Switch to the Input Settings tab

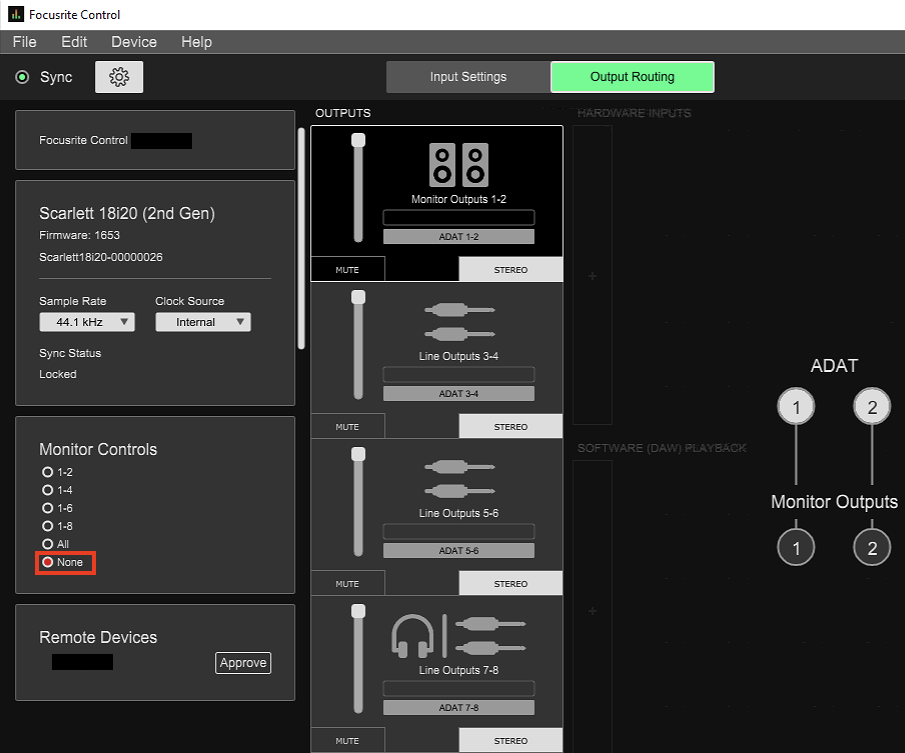tap(468, 77)
